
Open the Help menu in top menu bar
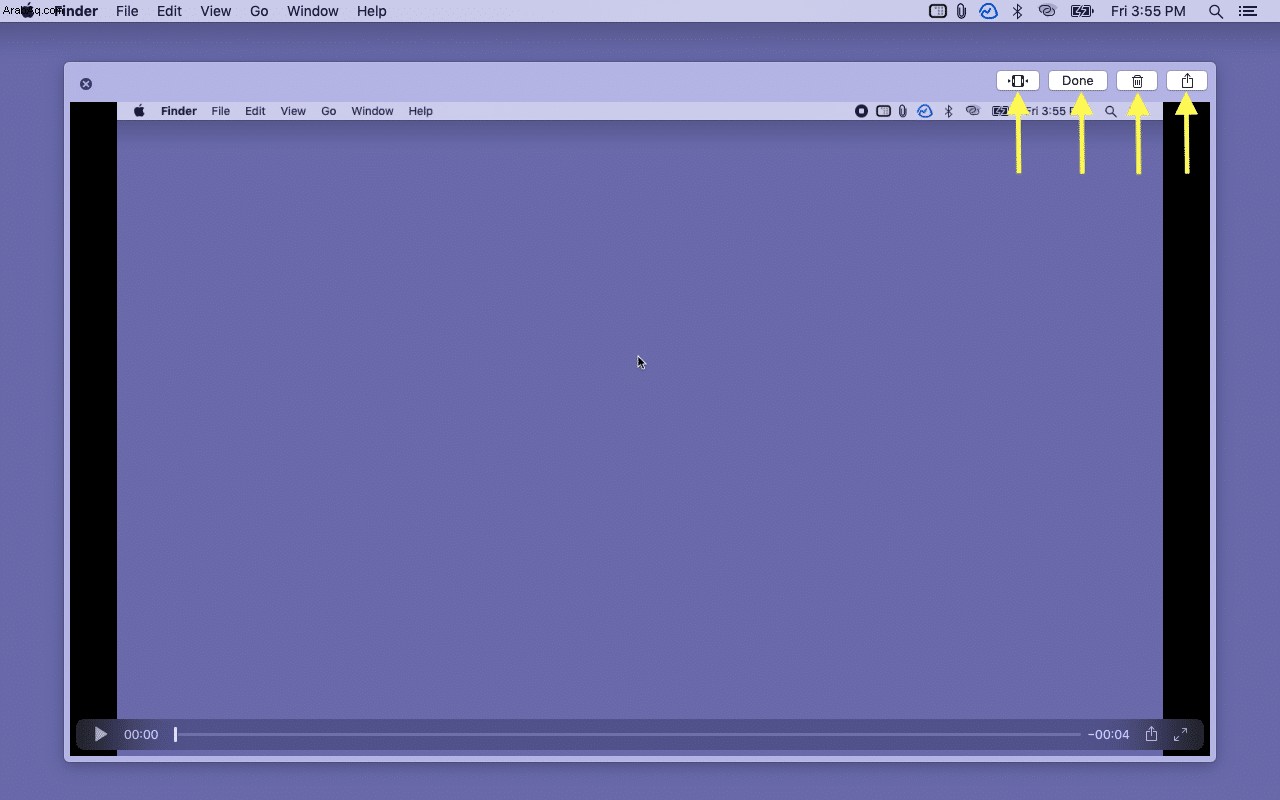(371, 11)
